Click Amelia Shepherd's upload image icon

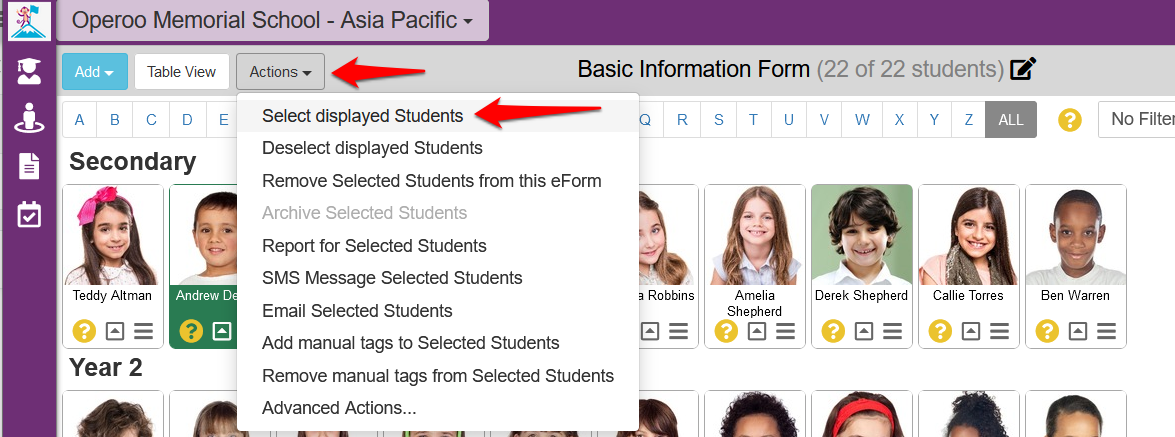757,331
